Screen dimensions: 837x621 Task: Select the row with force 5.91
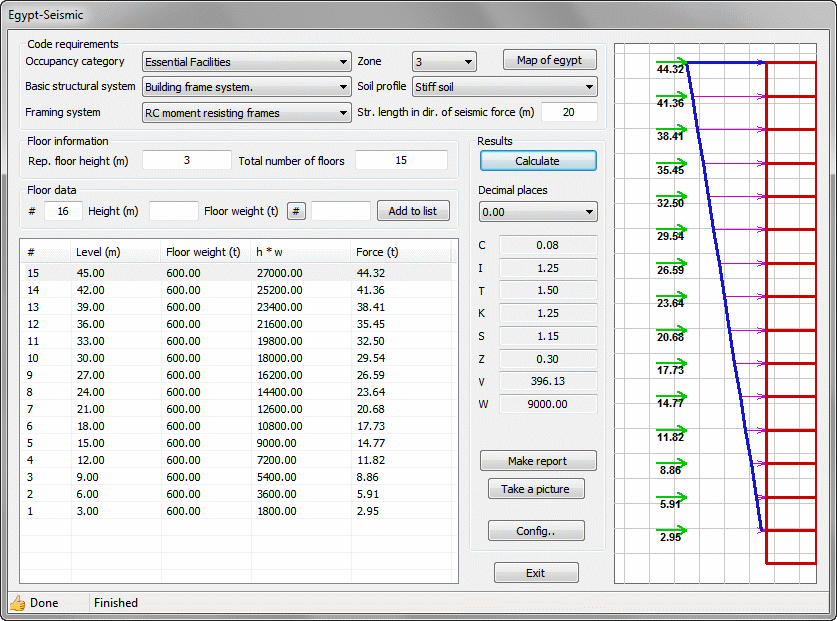(x=238, y=494)
